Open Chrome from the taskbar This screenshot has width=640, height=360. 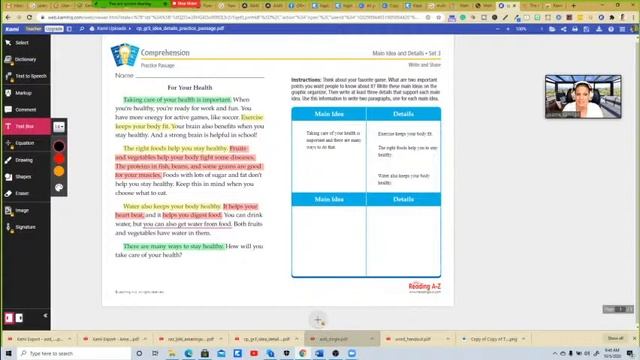pyautogui.click(x=302, y=353)
